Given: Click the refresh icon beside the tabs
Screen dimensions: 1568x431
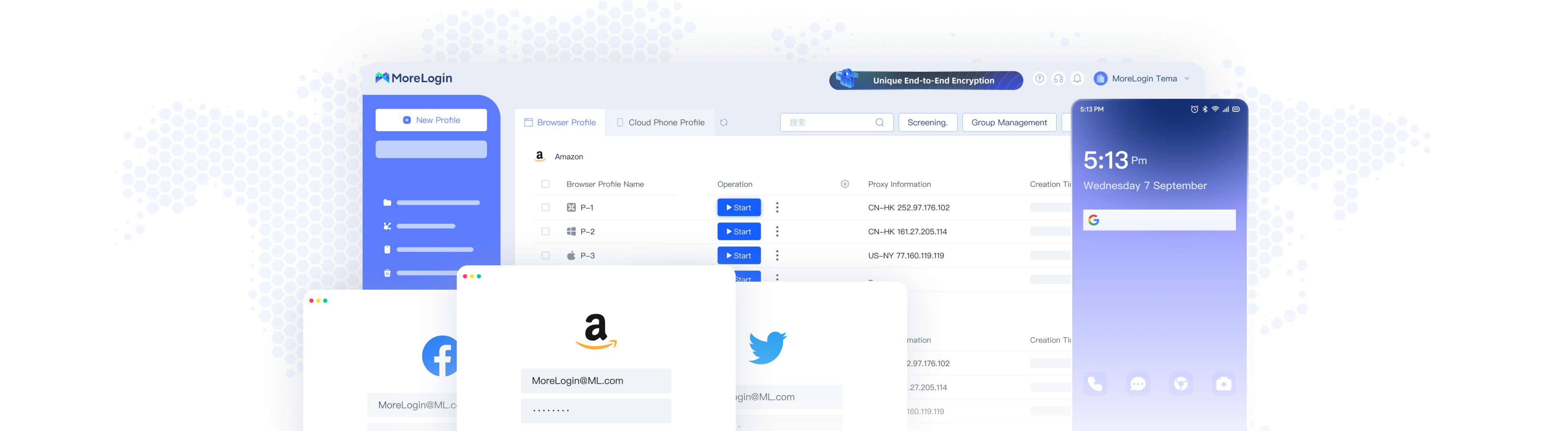Looking at the screenshot, I should tap(724, 122).
